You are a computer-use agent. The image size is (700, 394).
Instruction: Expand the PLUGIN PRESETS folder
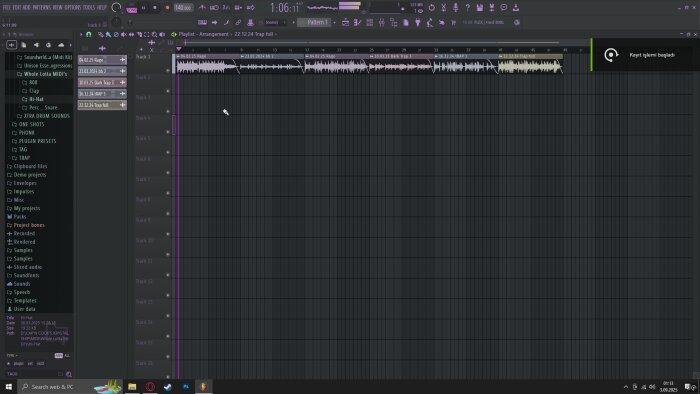(34, 141)
